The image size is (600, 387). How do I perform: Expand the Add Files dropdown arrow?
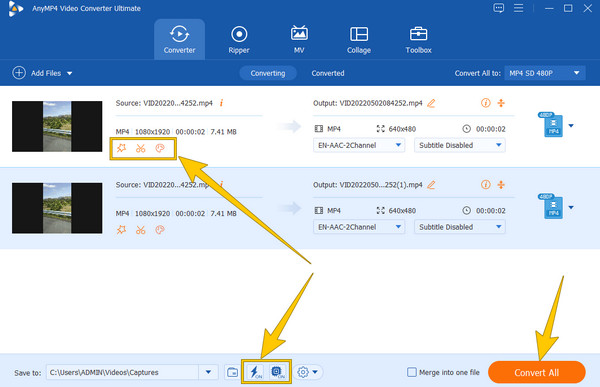pos(70,73)
